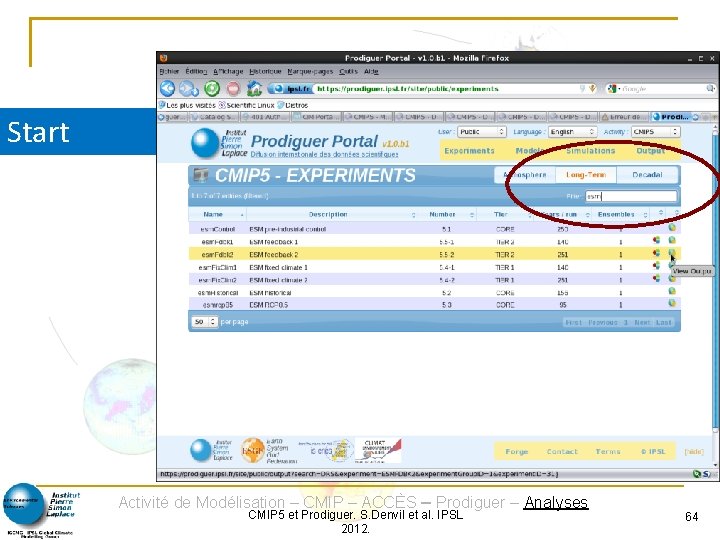Click the Firefox forward arrow button
The width and height of the screenshot is (720, 540).
pos(188,88)
